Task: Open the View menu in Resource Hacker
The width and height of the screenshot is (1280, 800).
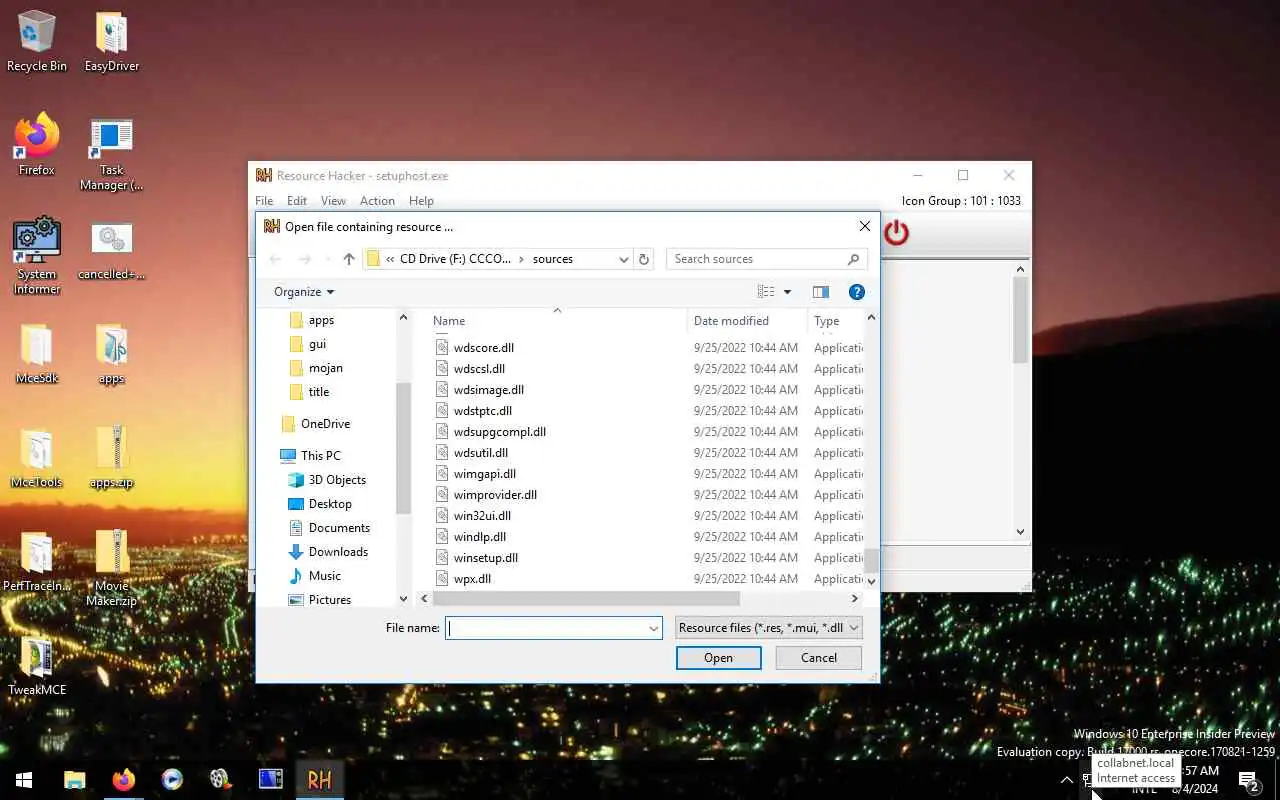Action: (333, 201)
